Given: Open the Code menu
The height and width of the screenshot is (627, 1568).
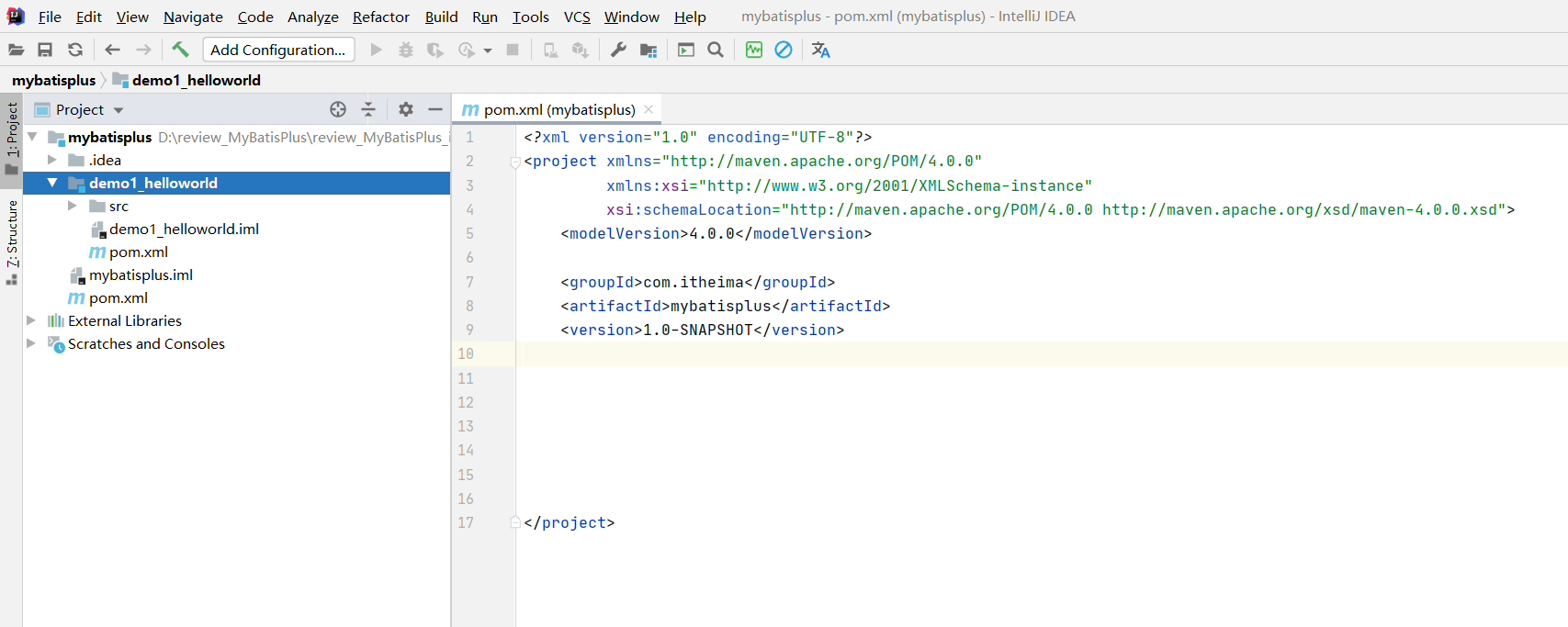Looking at the screenshot, I should [255, 17].
